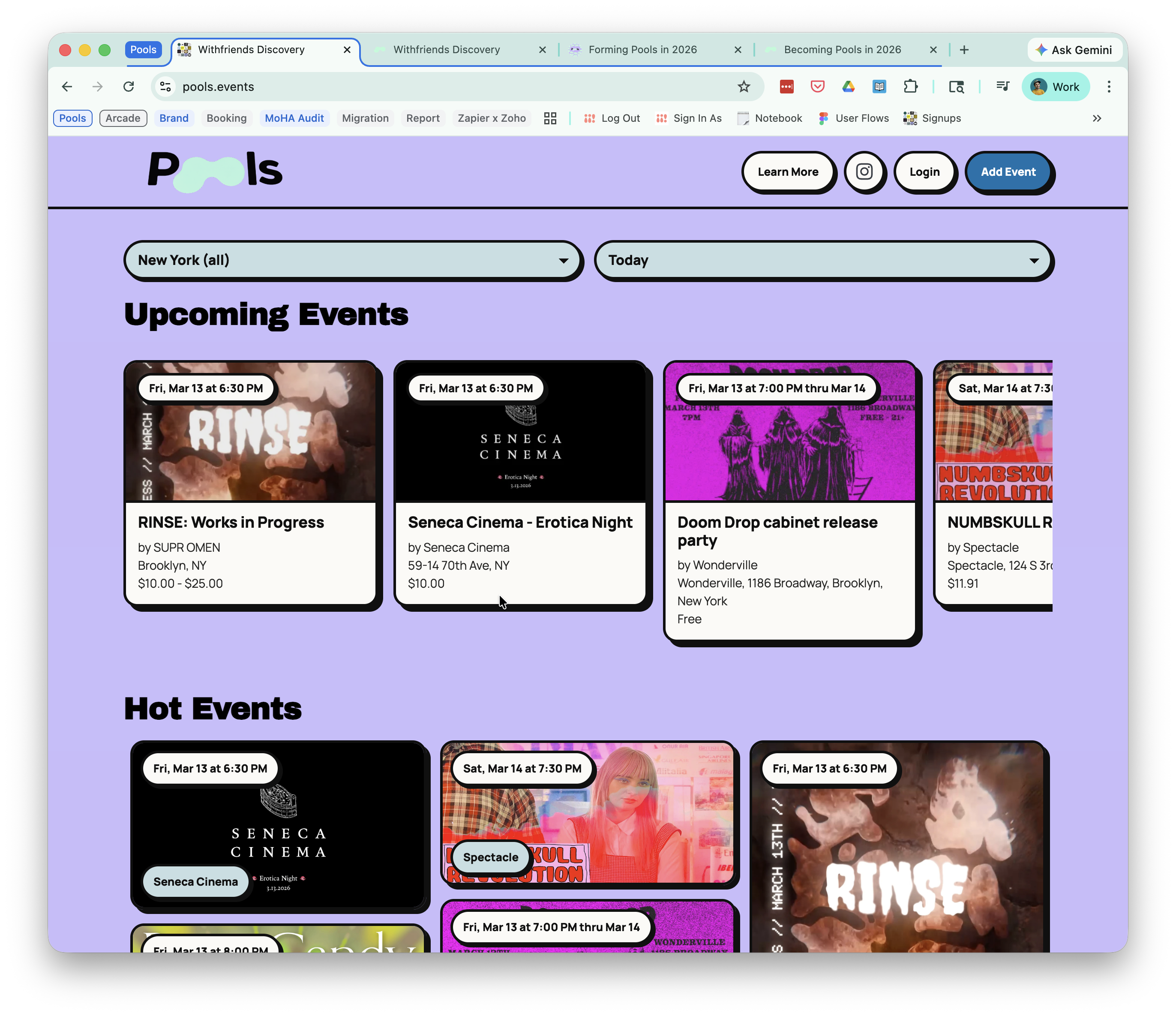1176x1016 pixels.
Task: Close the Becoming Pools in 2026 tab
Action: (x=933, y=50)
